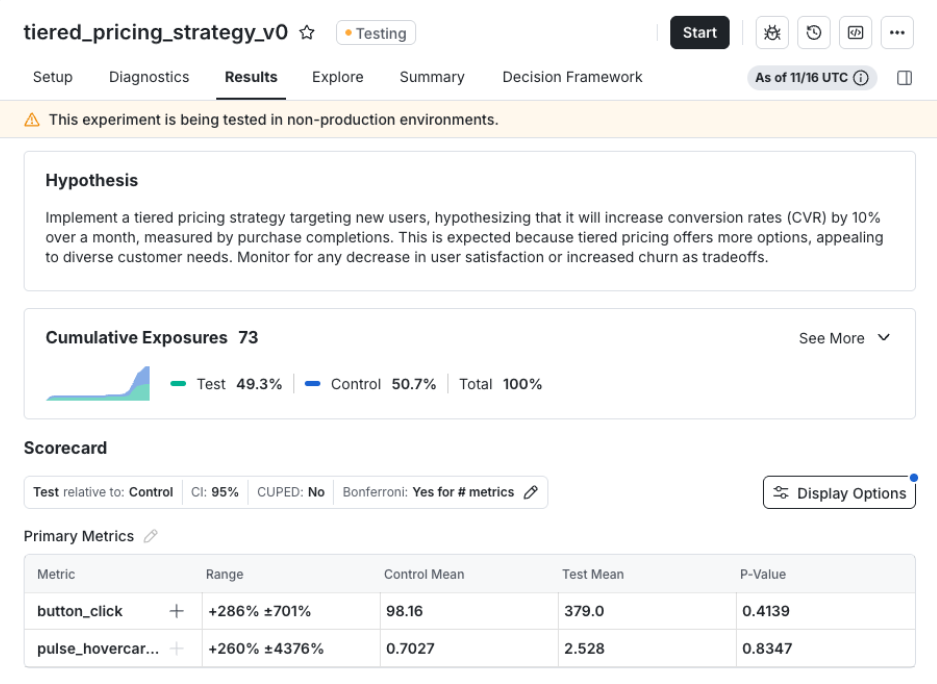Edit the scorecard settings via pencil icon
The image size is (937, 684).
530,492
